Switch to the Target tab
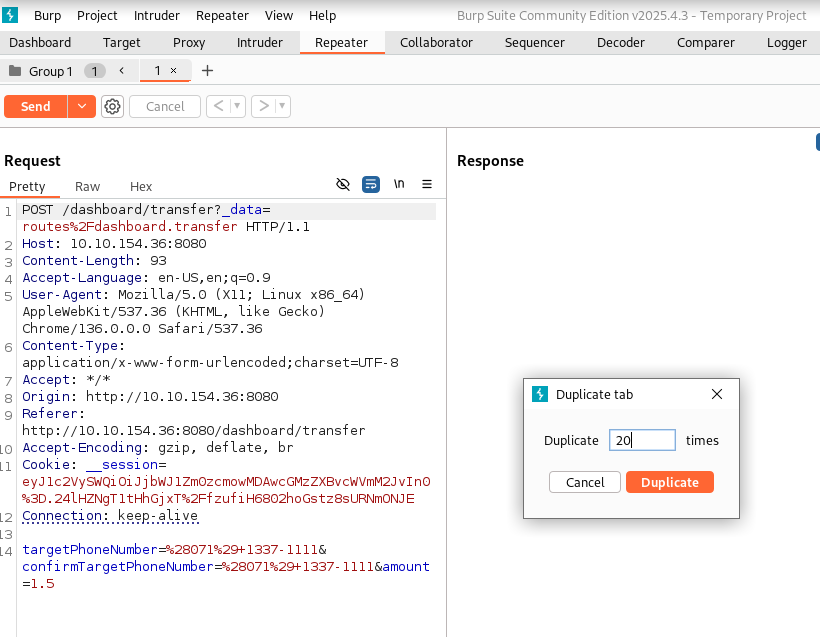Screen dimensions: 820x637 pyautogui.click(x=122, y=42)
